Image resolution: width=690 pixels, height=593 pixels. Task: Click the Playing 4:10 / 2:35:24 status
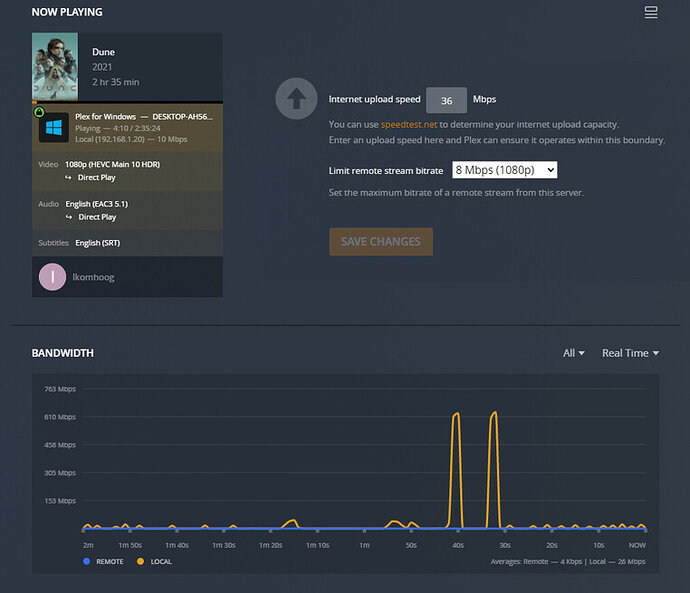point(117,128)
